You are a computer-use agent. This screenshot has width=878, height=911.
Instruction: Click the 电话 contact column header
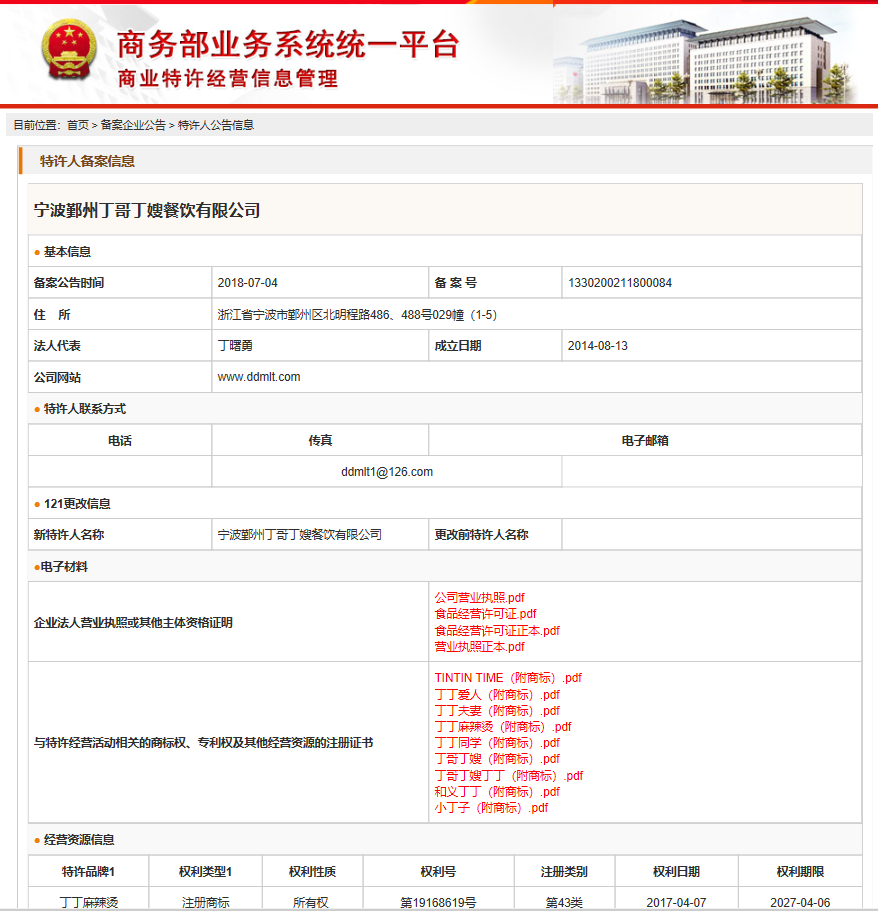[x=120, y=440]
